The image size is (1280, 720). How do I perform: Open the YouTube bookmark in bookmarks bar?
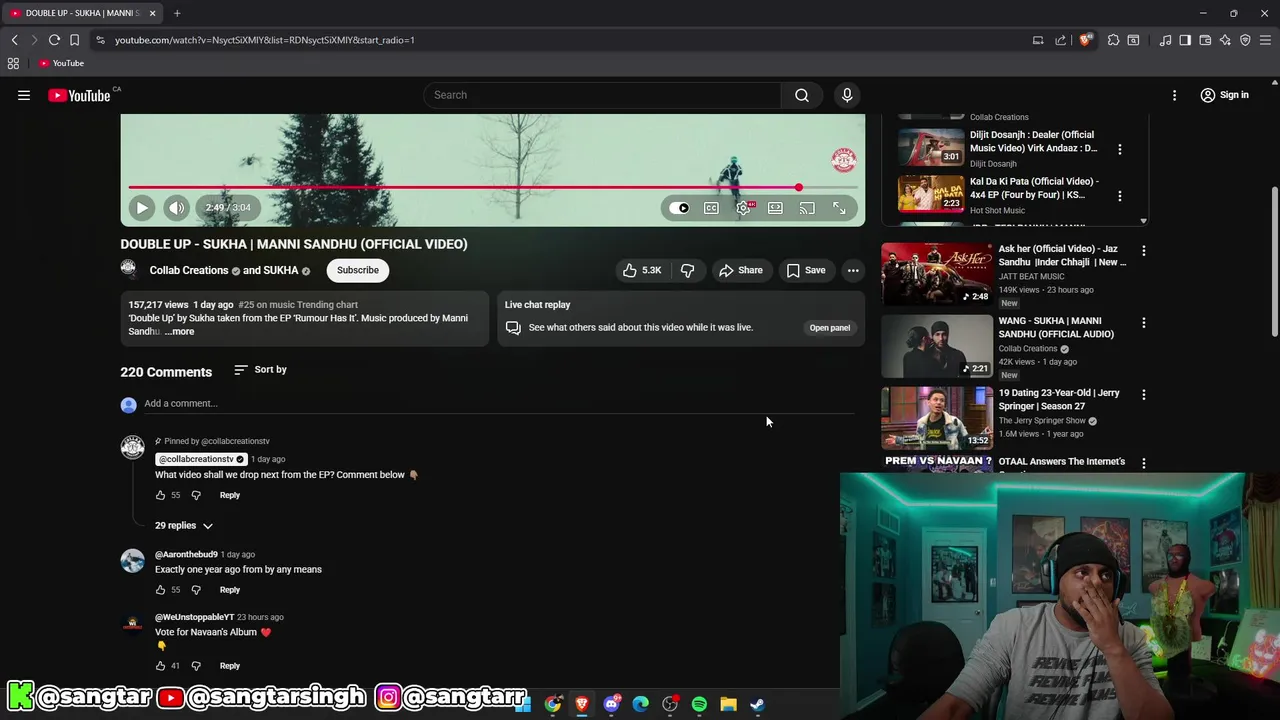(62, 63)
